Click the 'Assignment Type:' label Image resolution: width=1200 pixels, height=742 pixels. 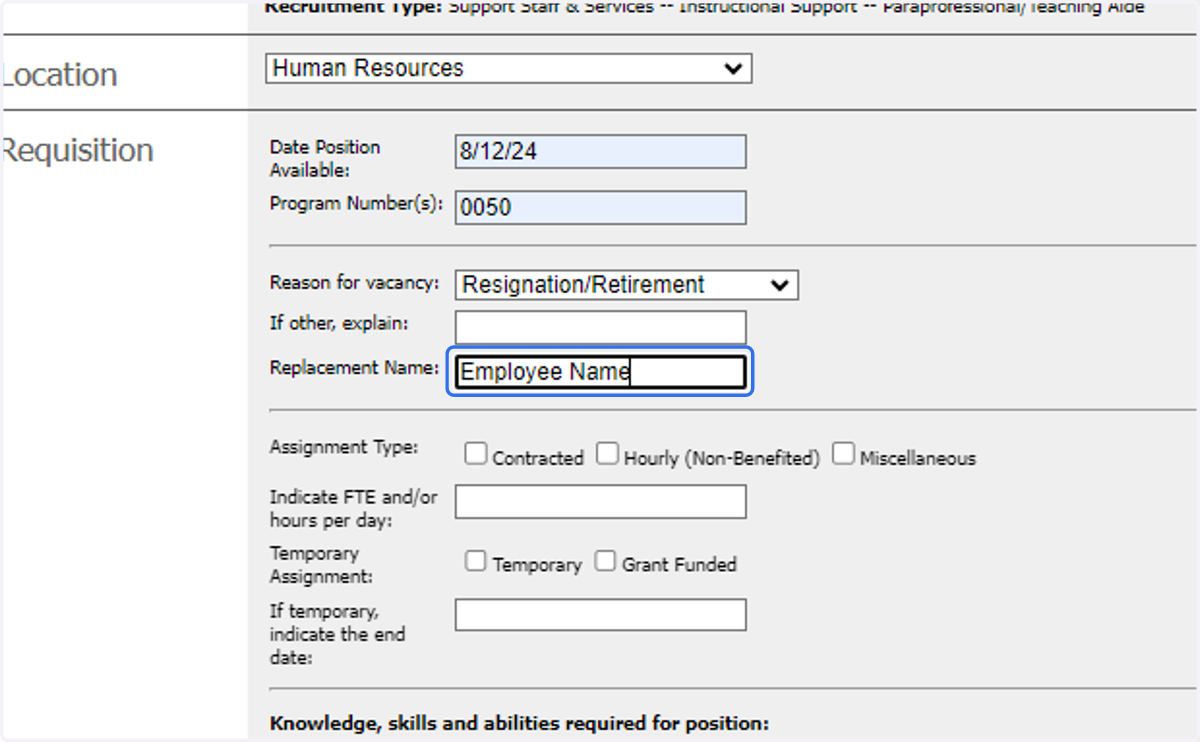click(x=344, y=447)
